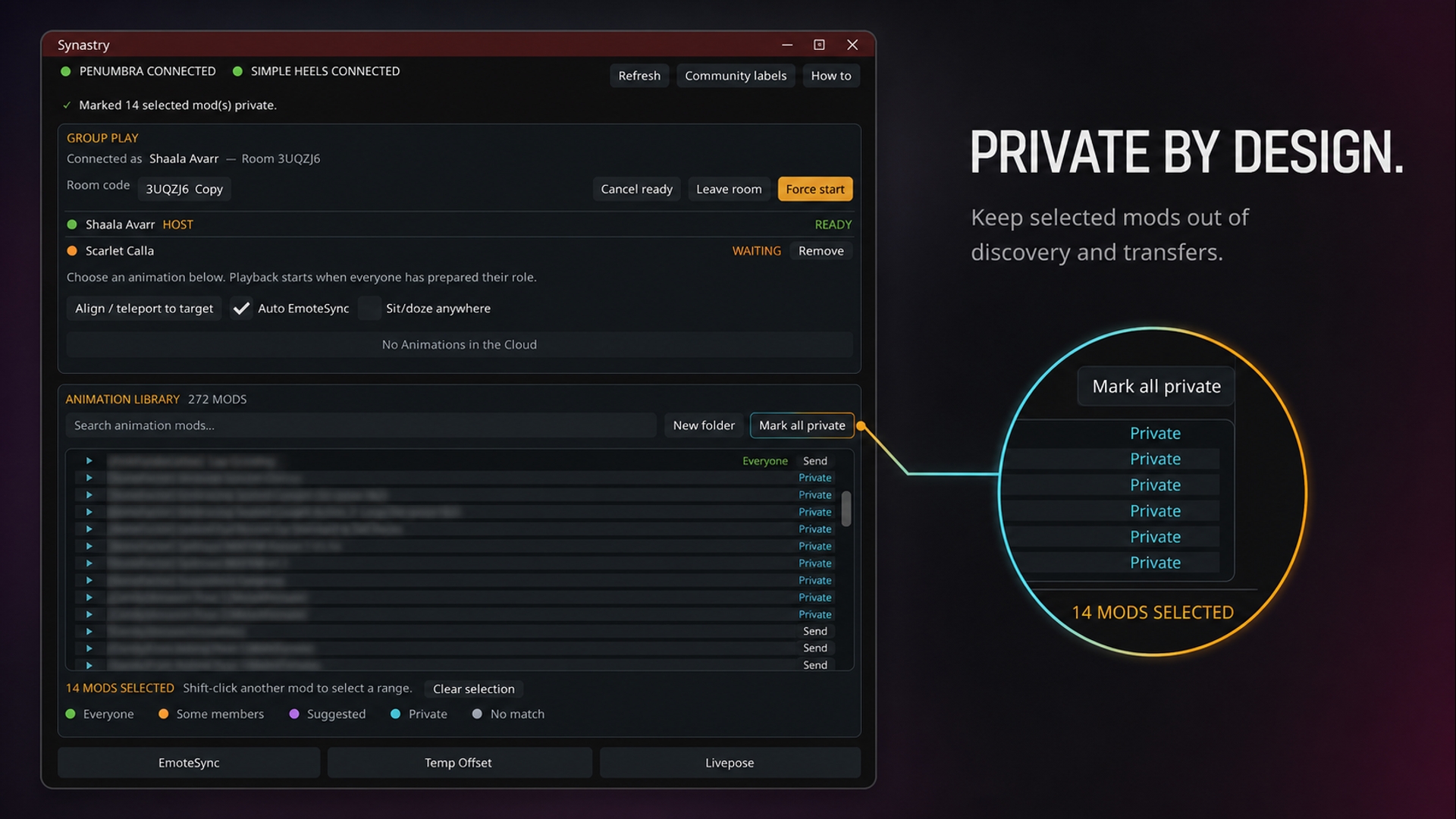Click gray No match legend dot
The width and height of the screenshot is (1456, 819).
pos(477,714)
